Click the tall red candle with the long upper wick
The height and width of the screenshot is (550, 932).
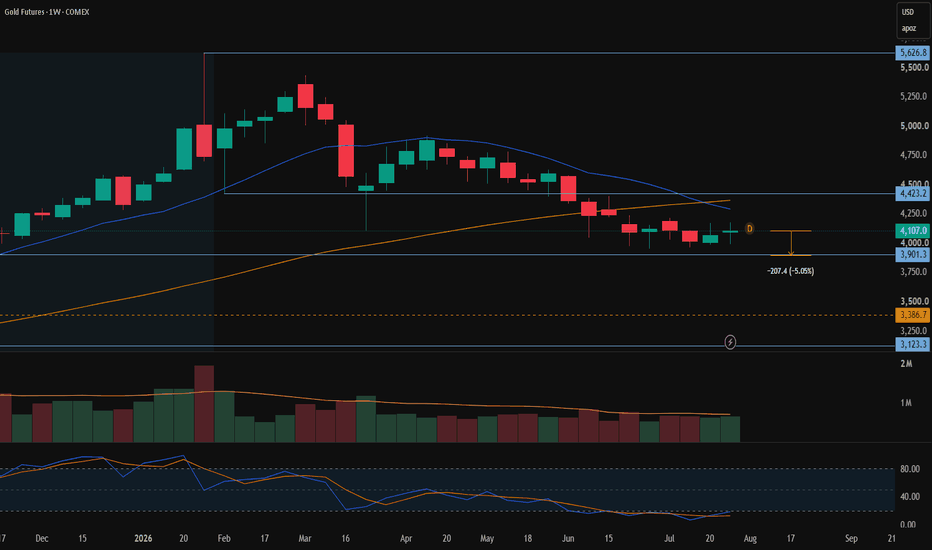204,141
